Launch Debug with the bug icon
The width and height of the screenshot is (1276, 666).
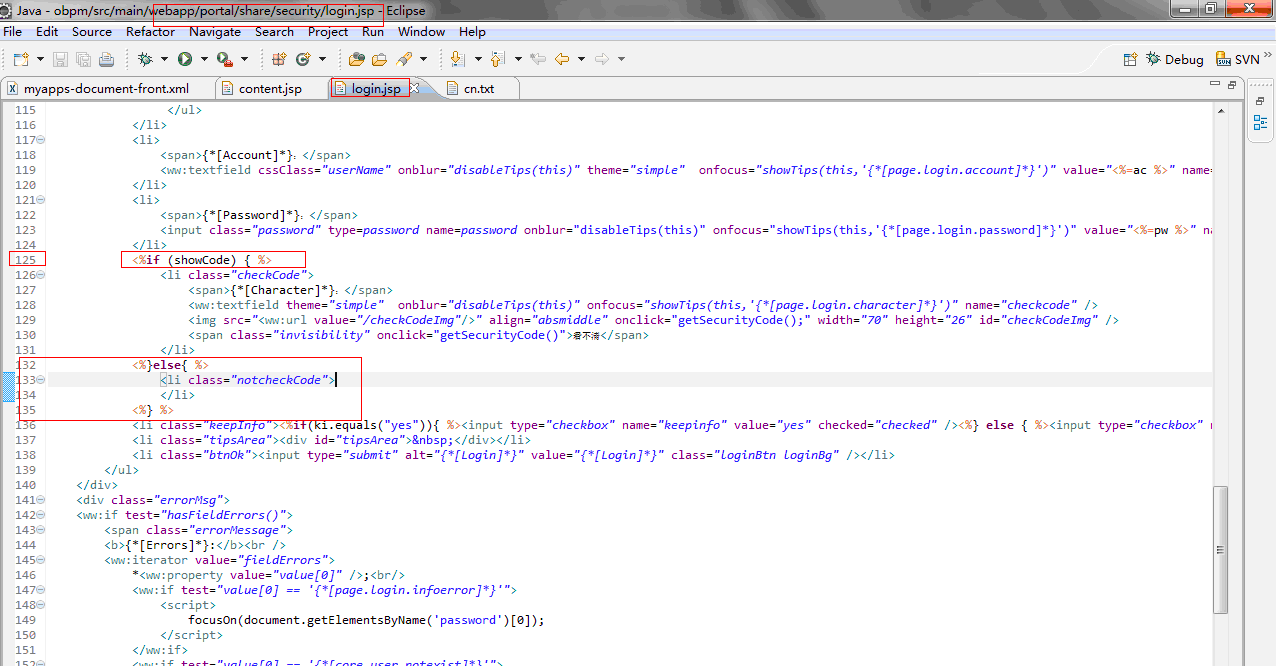pyautogui.click(x=145, y=59)
